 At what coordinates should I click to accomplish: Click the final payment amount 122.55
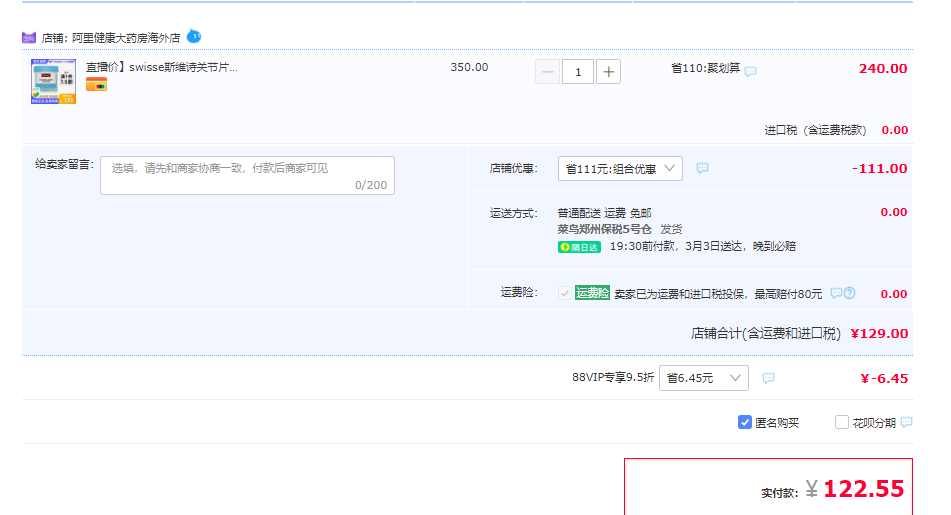[x=864, y=489]
